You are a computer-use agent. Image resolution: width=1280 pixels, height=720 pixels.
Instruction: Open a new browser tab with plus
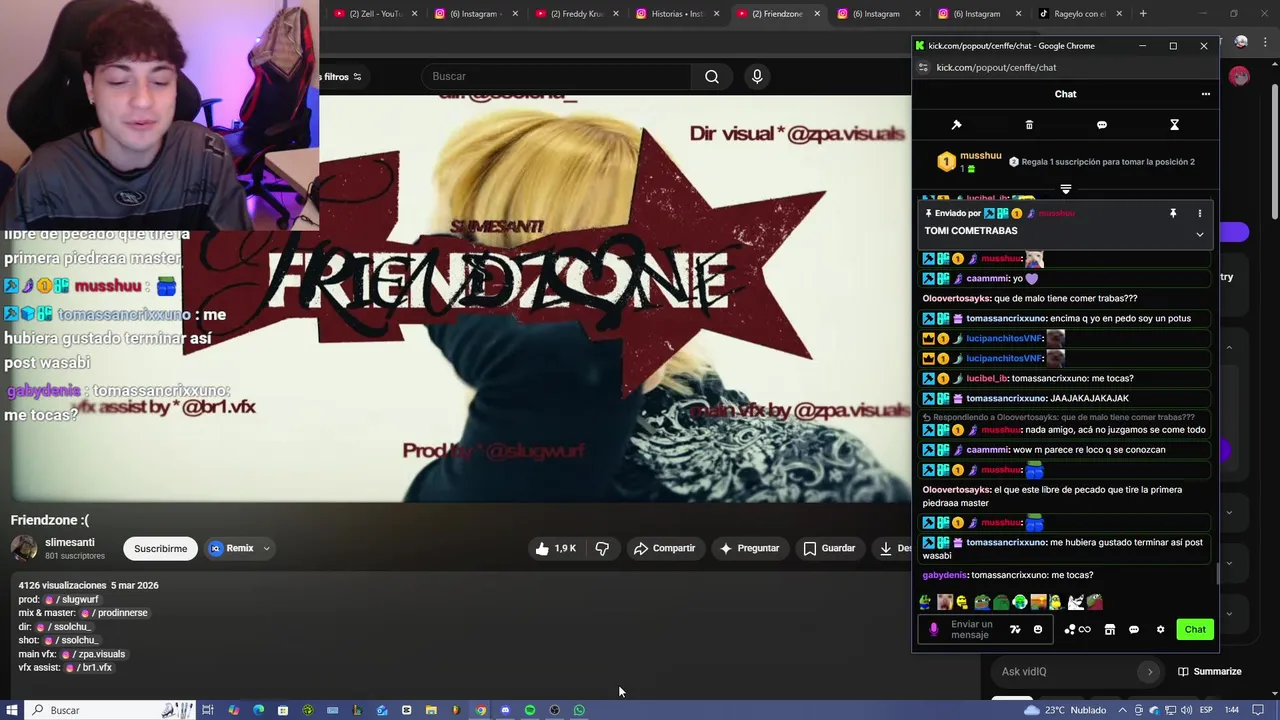pos(1143,14)
